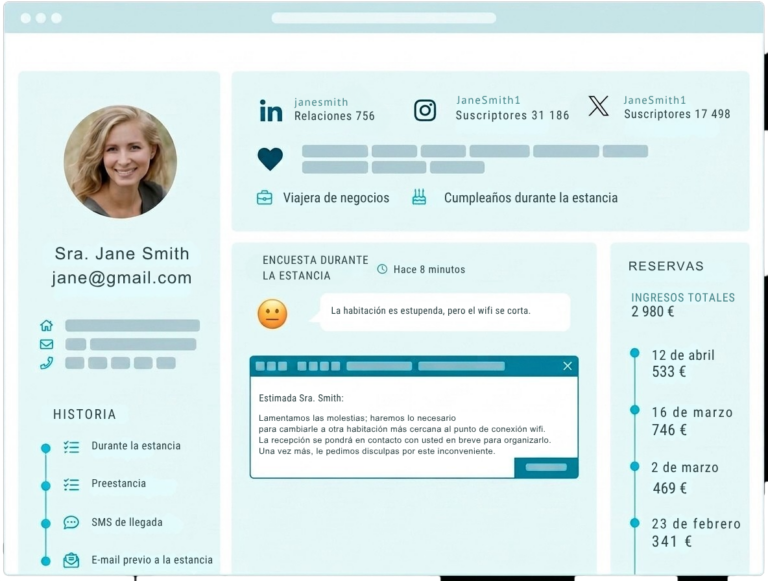This screenshot has width=768, height=581.
Task: Select the 746 € reservation amount
Action: tap(669, 430)
